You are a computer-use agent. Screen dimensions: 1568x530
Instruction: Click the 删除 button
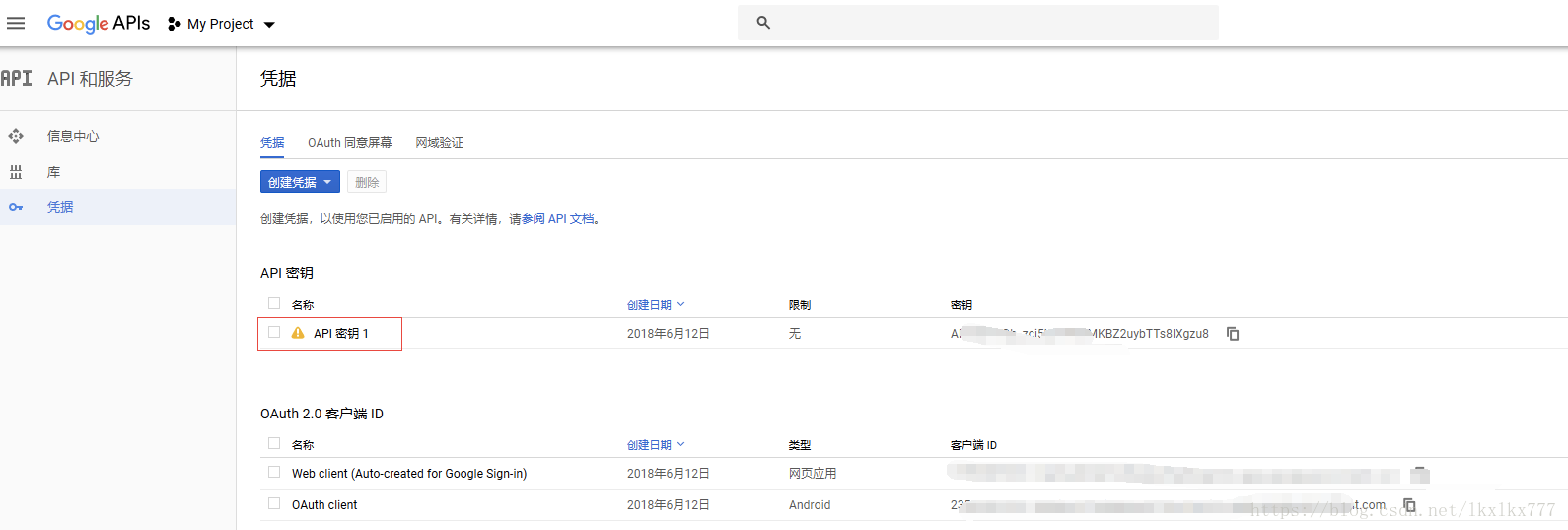367,182
